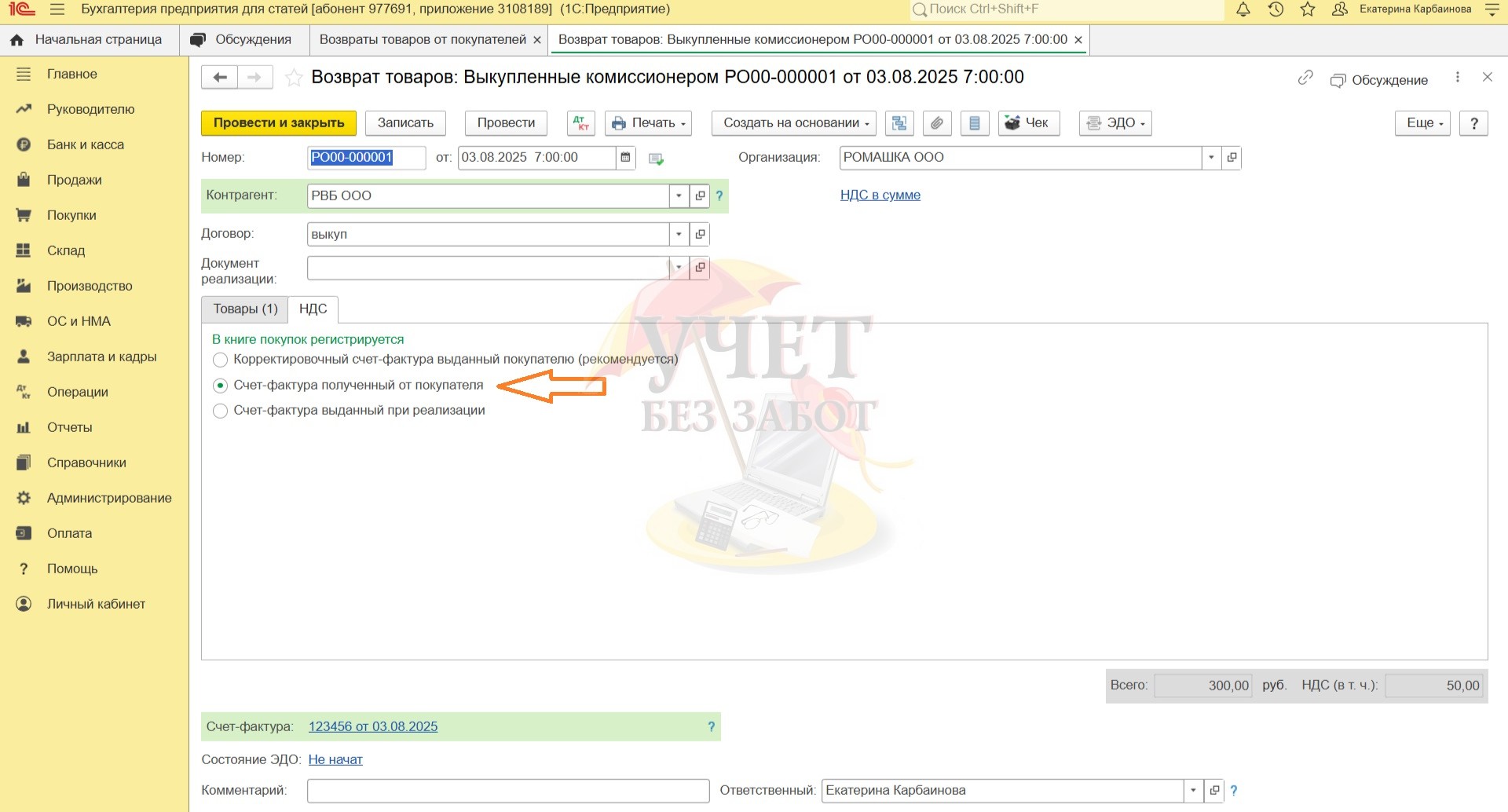This screenshot has width=1508, height=812.
Task: Click the paperclip attachments icon
Action: (937, 123)
